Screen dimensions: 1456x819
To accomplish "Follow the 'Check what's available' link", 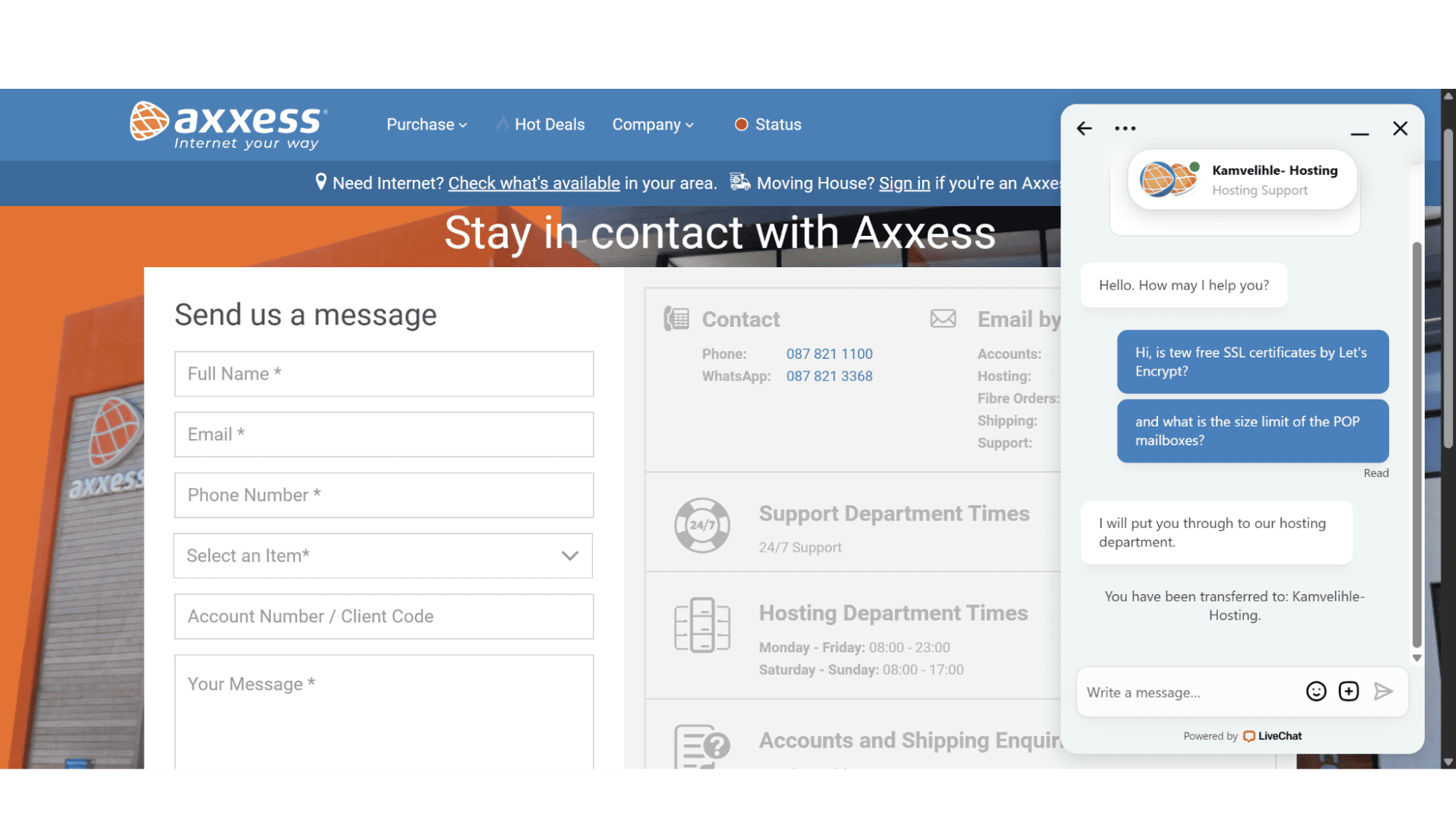I will (534, 183).
